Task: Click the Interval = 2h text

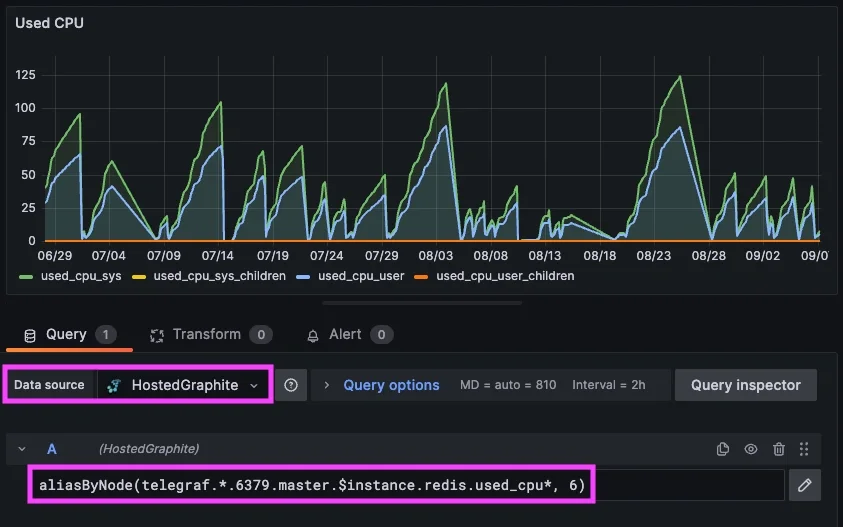Action: click(609, 385)
